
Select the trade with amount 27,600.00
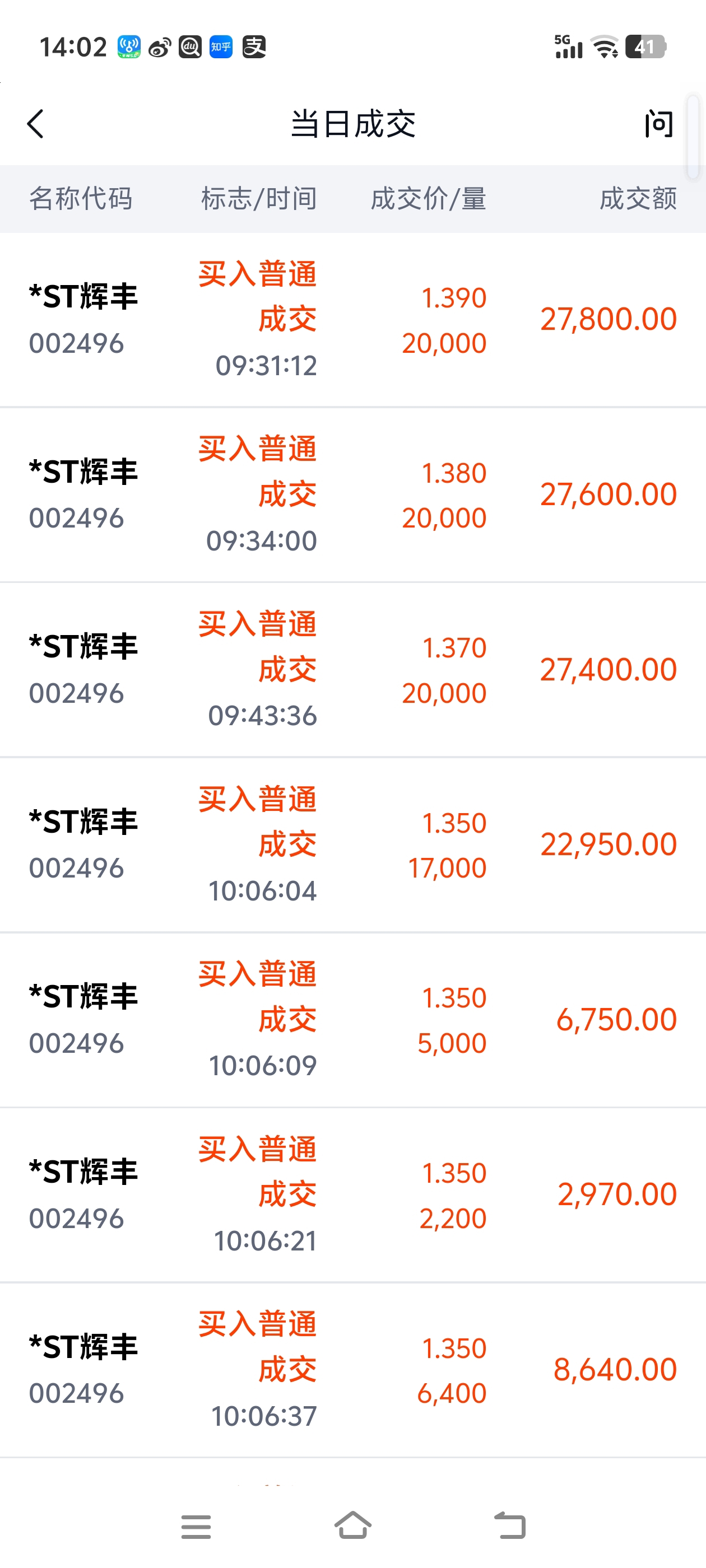click(352, 495)
